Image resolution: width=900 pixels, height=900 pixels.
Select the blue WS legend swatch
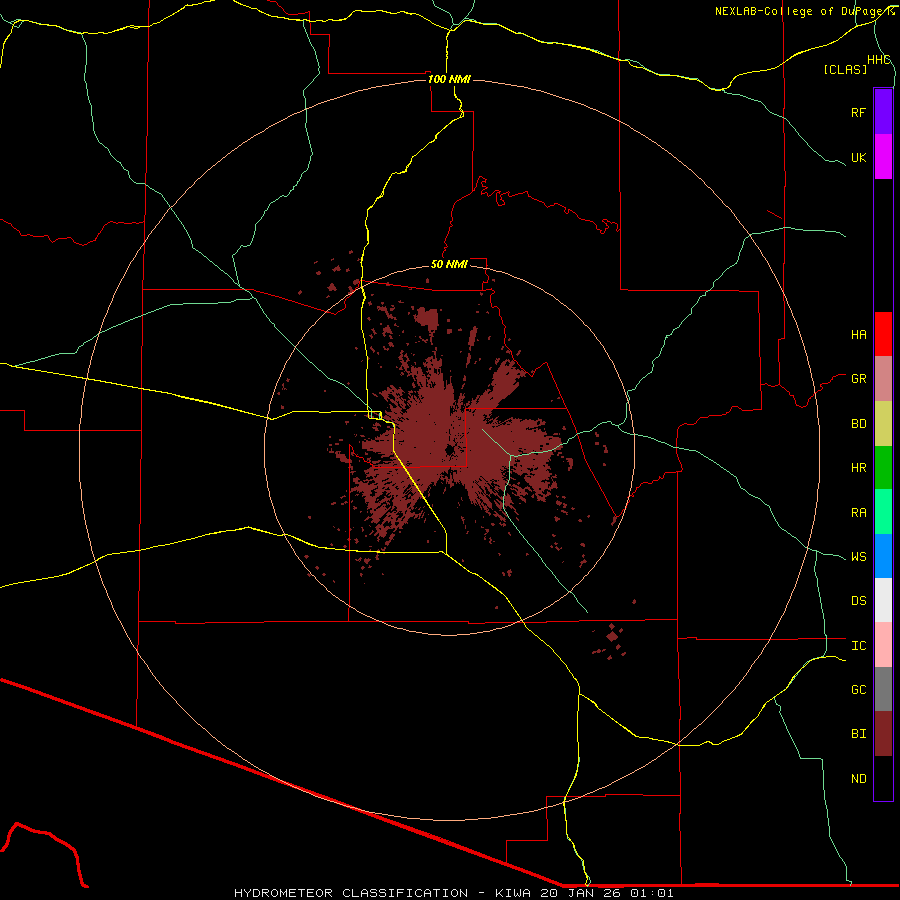883,556
